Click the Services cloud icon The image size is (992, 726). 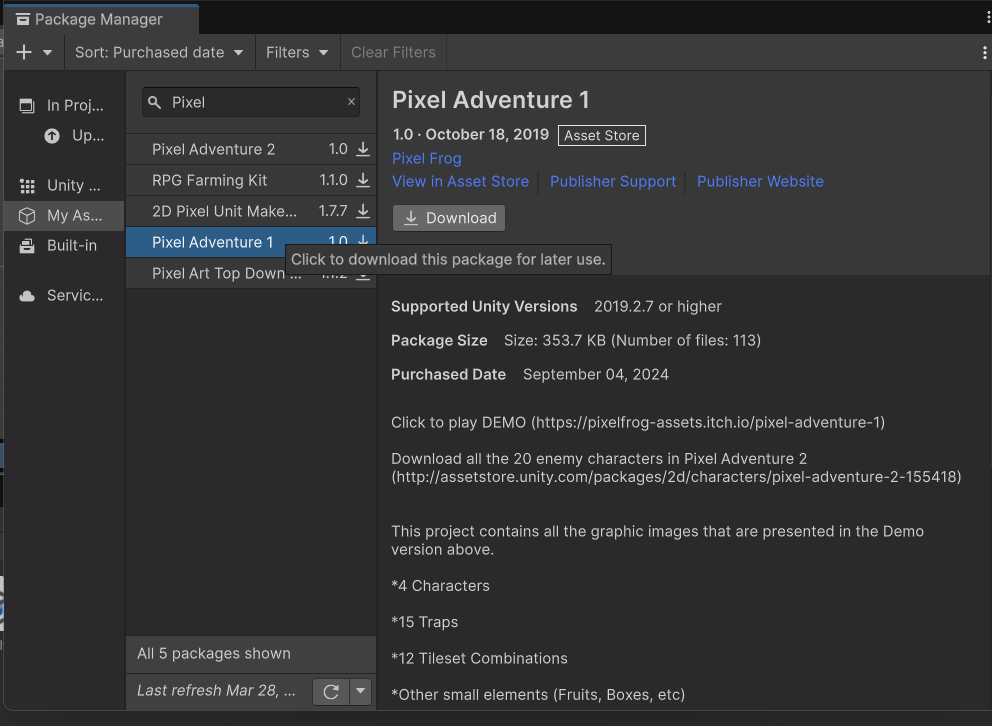[x=27, y=296]
